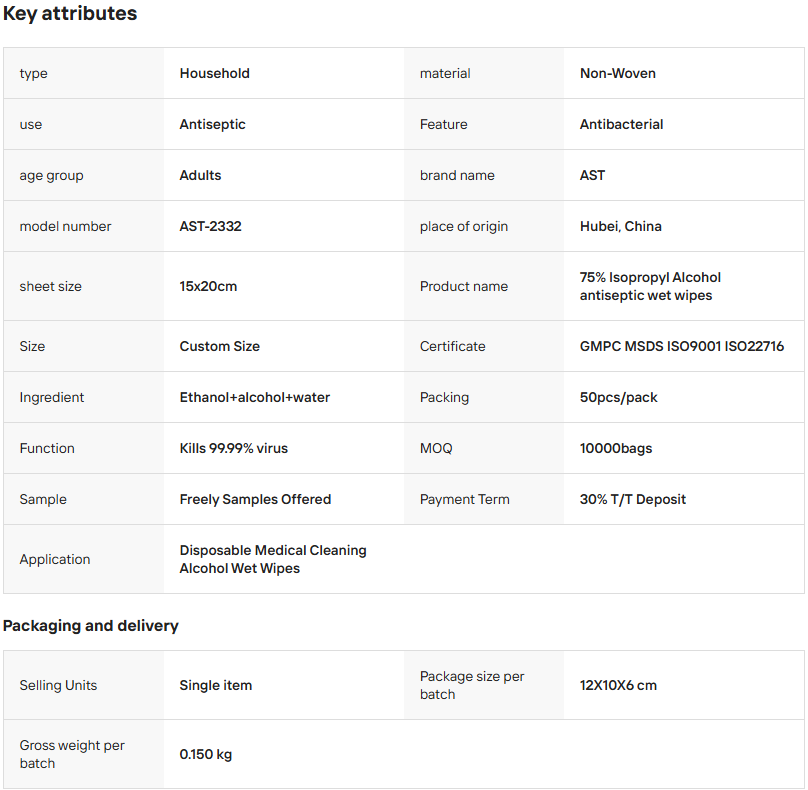Screen dimensions: 808x790
Task: Click the 50pcs/pack packing value
Action: (x=618, y=397)
